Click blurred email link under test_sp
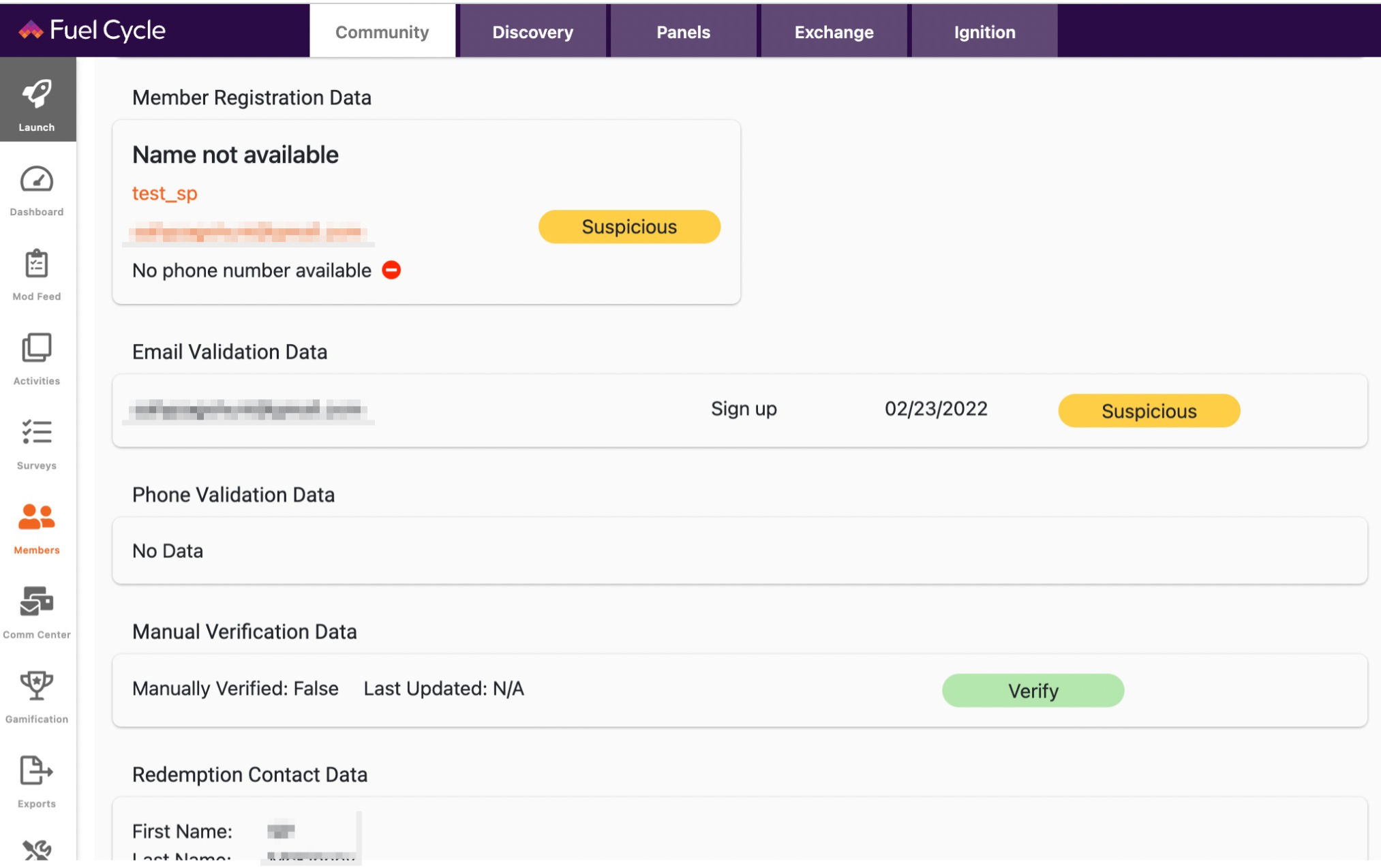This screenshot has width=1381, height=868. point(249,233)
